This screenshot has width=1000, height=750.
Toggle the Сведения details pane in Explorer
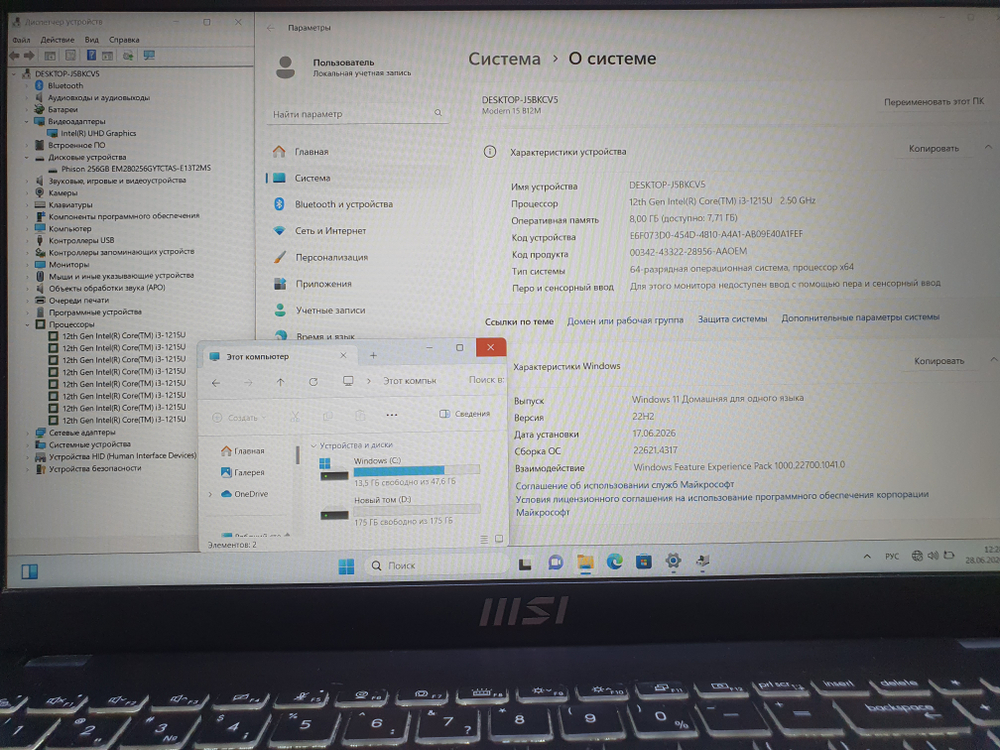point(464,413)
